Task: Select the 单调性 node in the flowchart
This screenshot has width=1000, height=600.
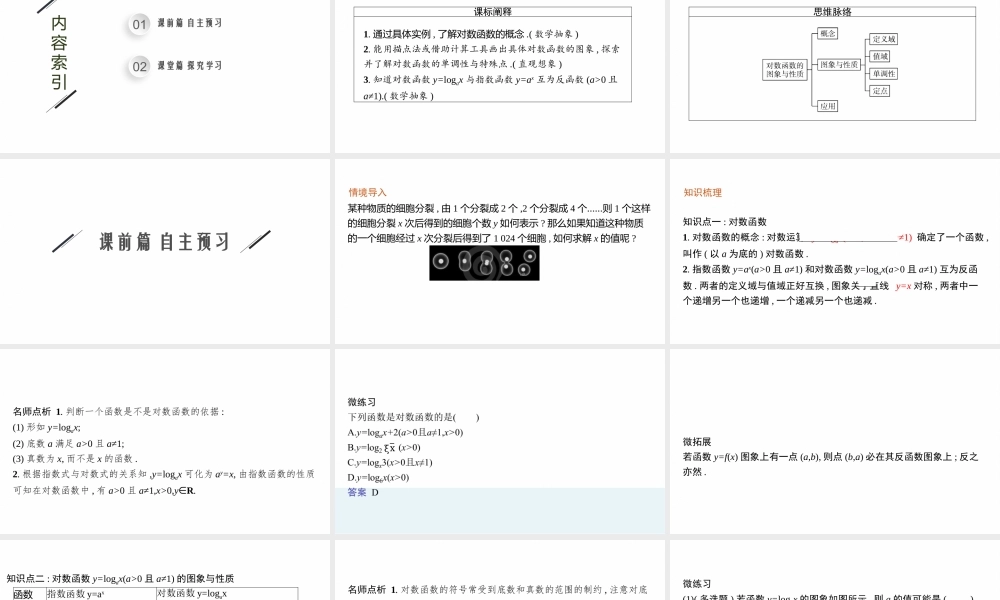Action: [884, 73]
